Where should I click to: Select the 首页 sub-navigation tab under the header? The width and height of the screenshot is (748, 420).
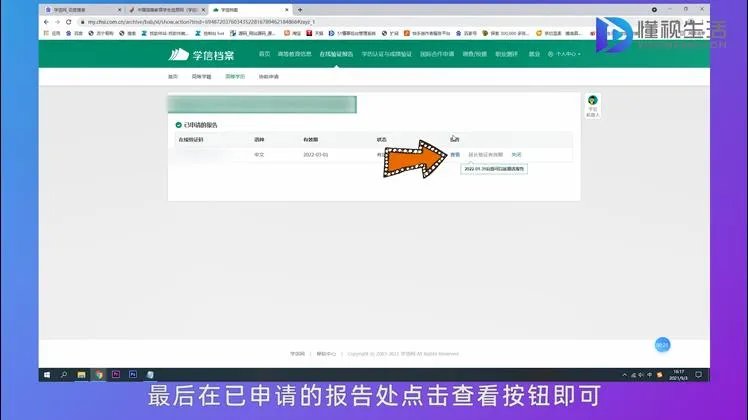click(173, 76)
